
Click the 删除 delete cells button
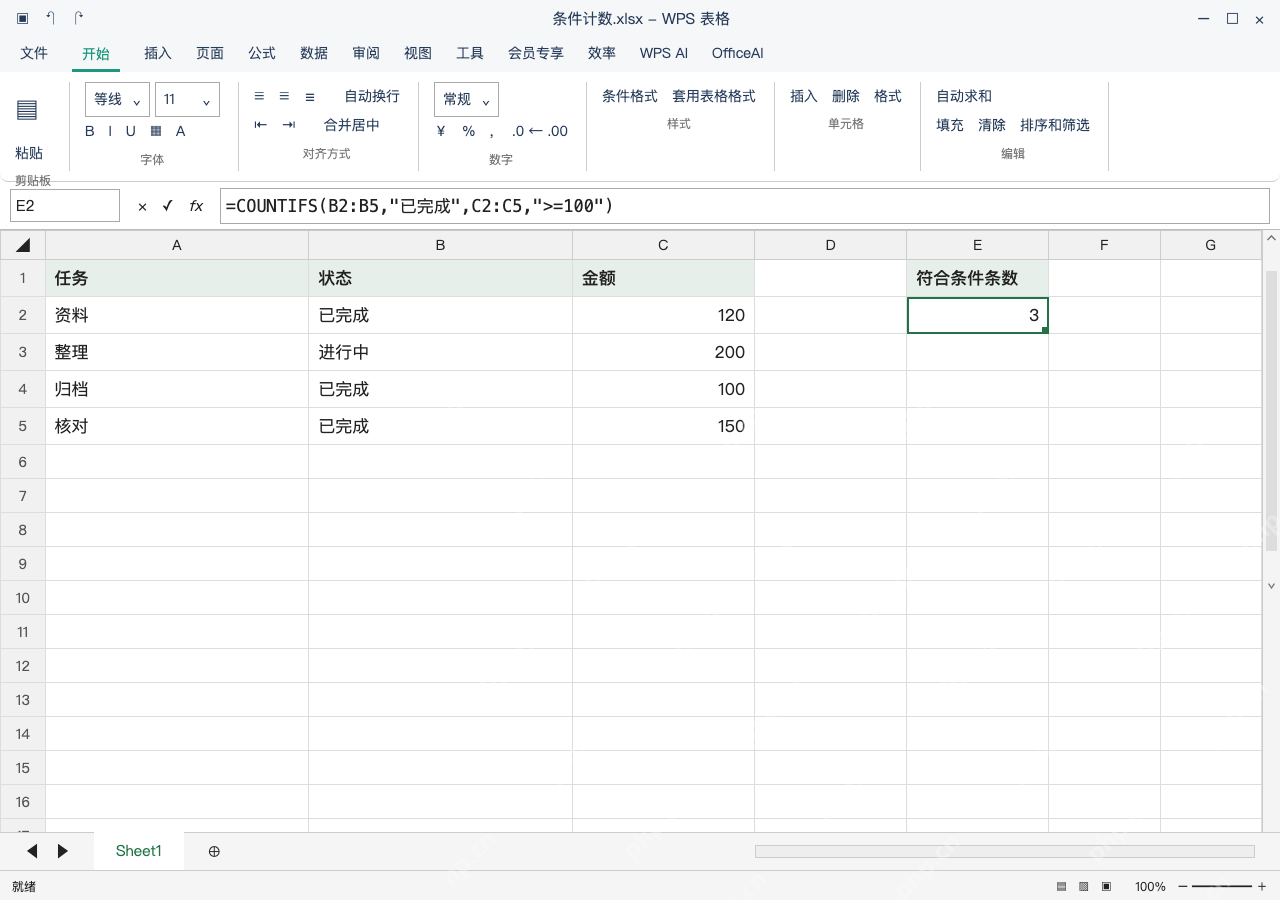846,96
